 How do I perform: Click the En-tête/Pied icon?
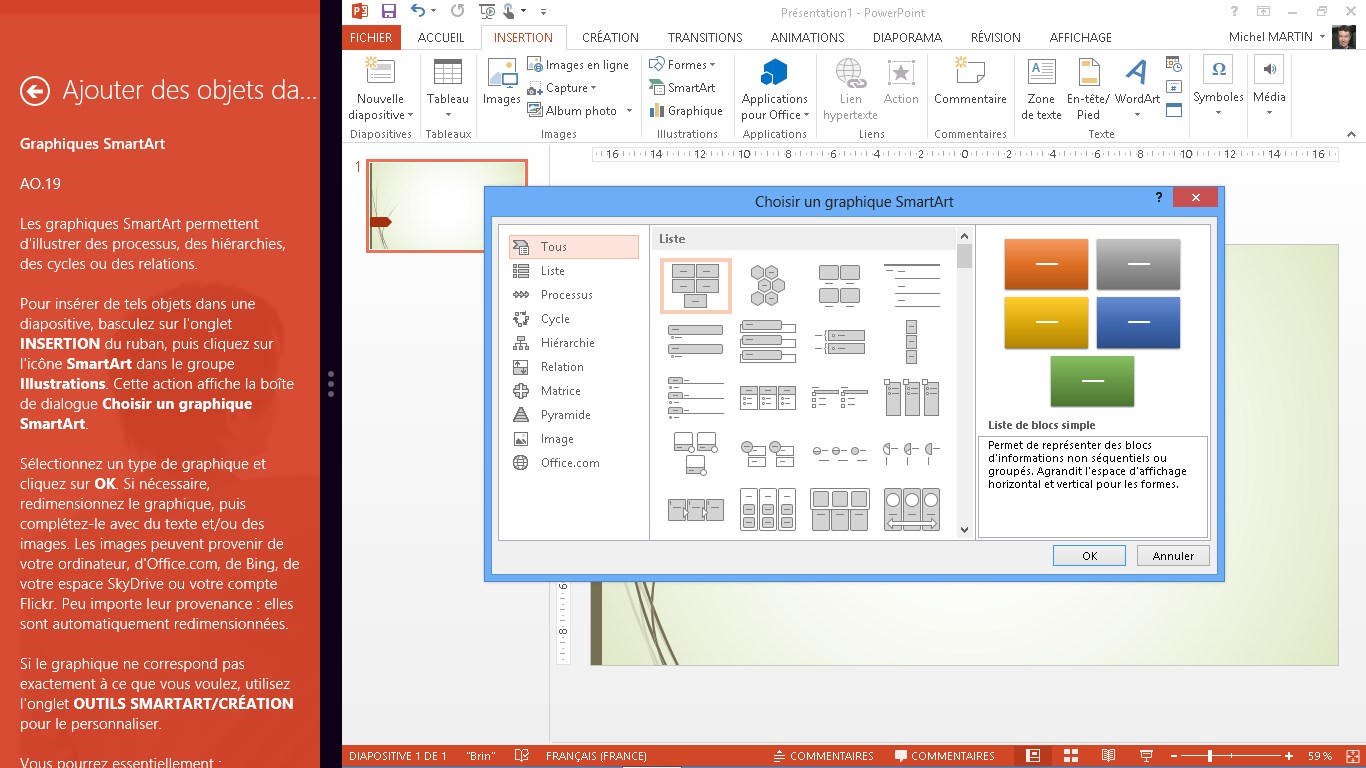click(x=1088, y=87)
